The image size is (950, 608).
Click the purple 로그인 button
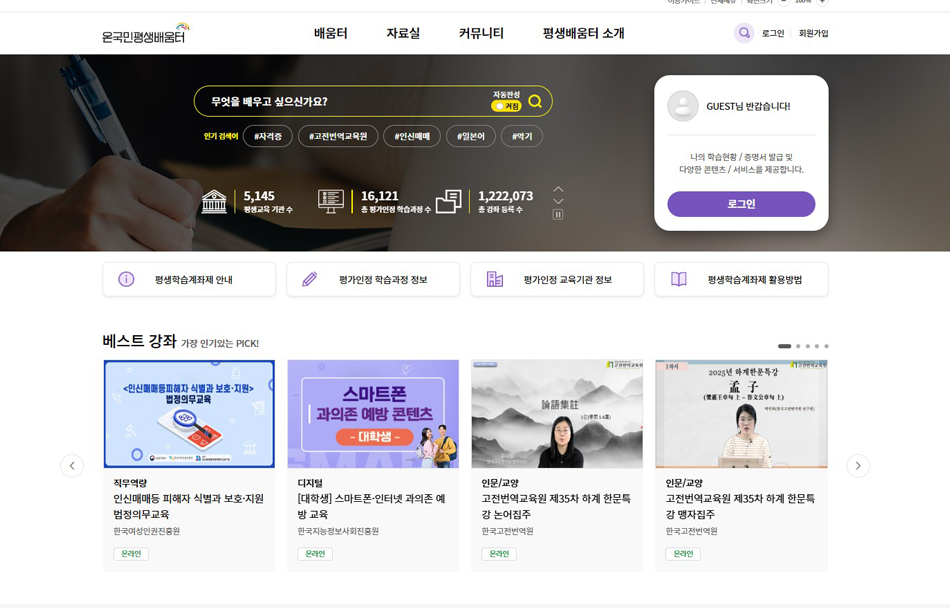pyautogui.click(x=742, y=204)
